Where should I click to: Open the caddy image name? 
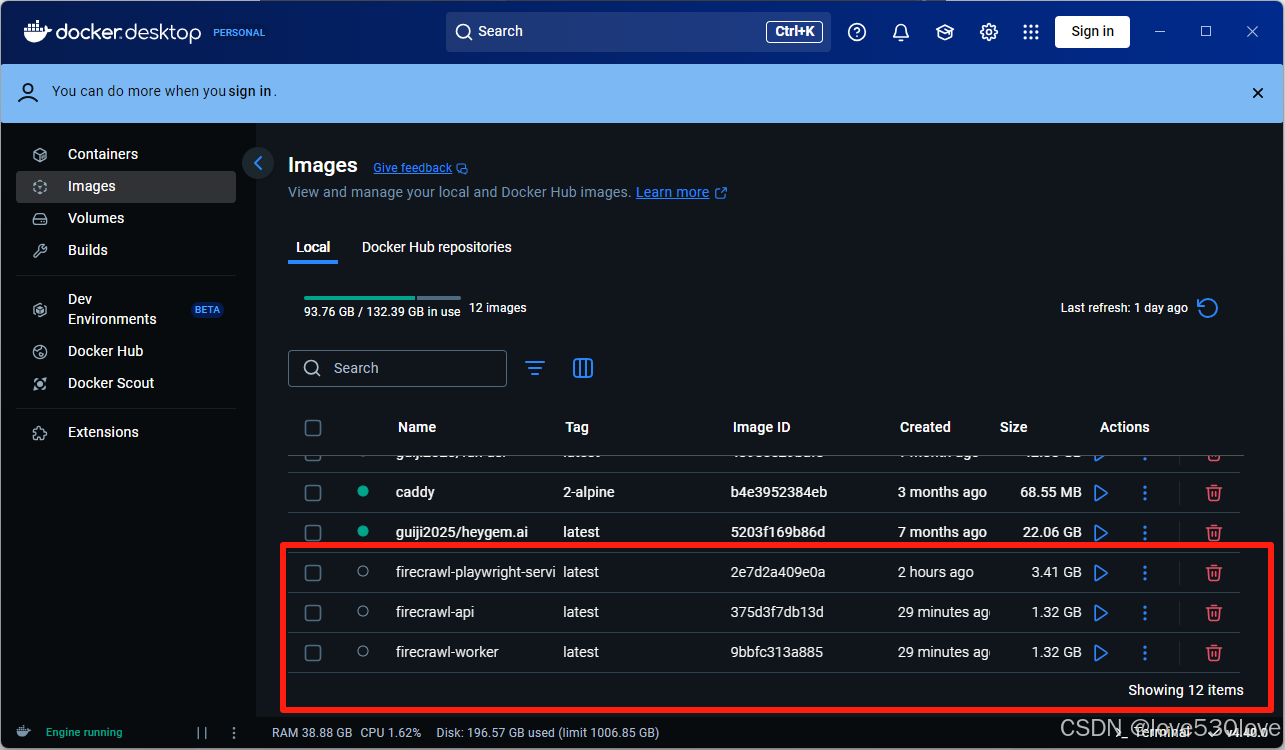point(415,492)
